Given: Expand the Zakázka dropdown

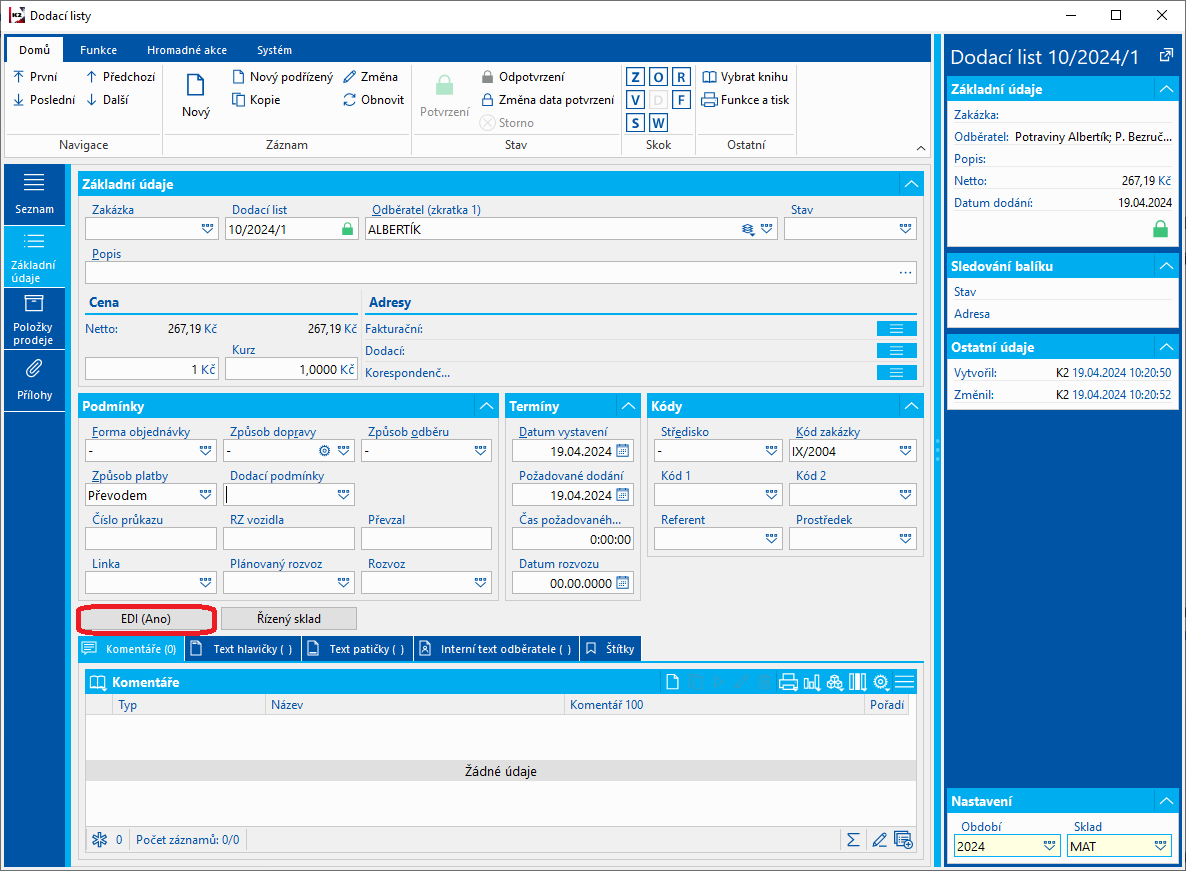Looking at the screenshot, I should (207, 228).
